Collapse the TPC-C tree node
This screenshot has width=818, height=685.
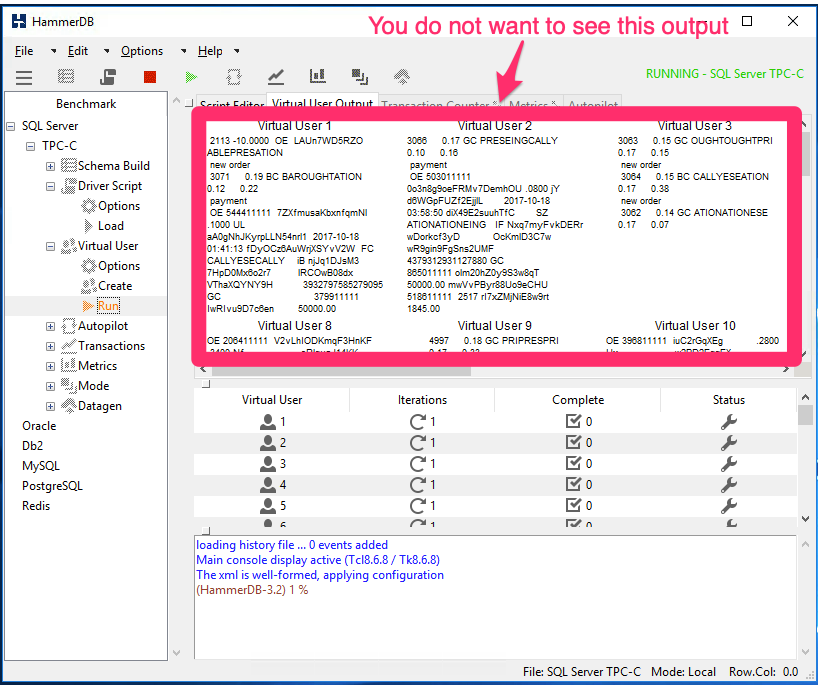pyautogui.click(x=31, y=146)
